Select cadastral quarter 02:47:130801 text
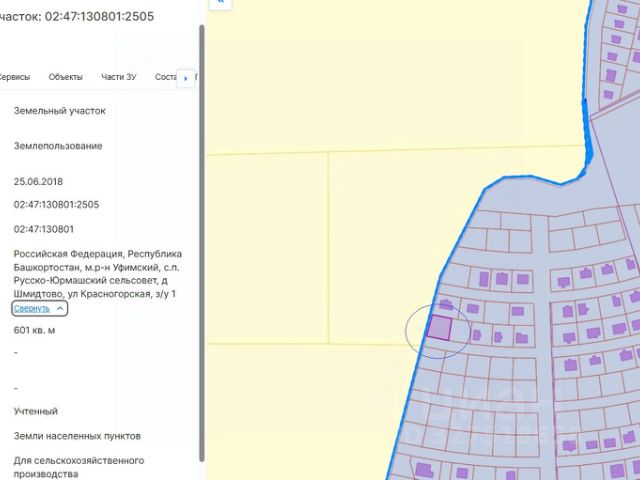The image size is (640, 480). (x=44, y=229)
